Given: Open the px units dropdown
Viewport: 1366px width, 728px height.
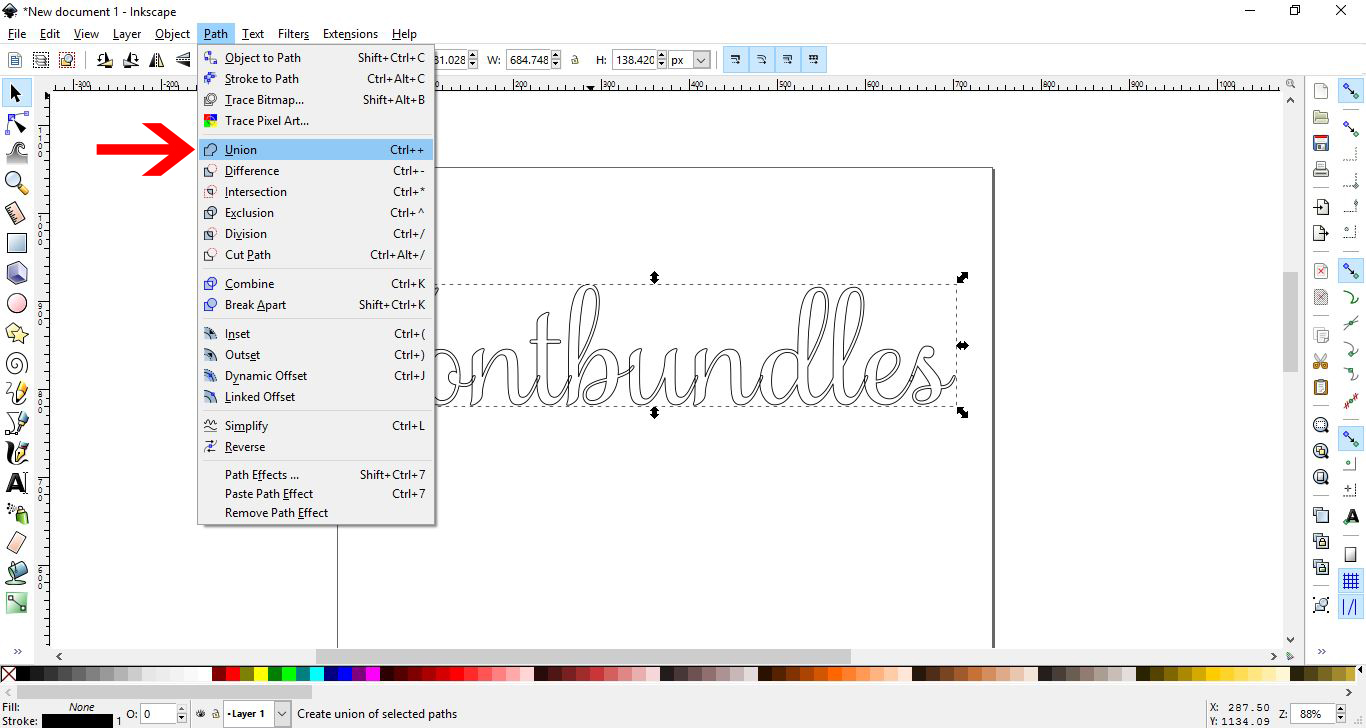Looking at the screenshot, I should tap(700, 60).
